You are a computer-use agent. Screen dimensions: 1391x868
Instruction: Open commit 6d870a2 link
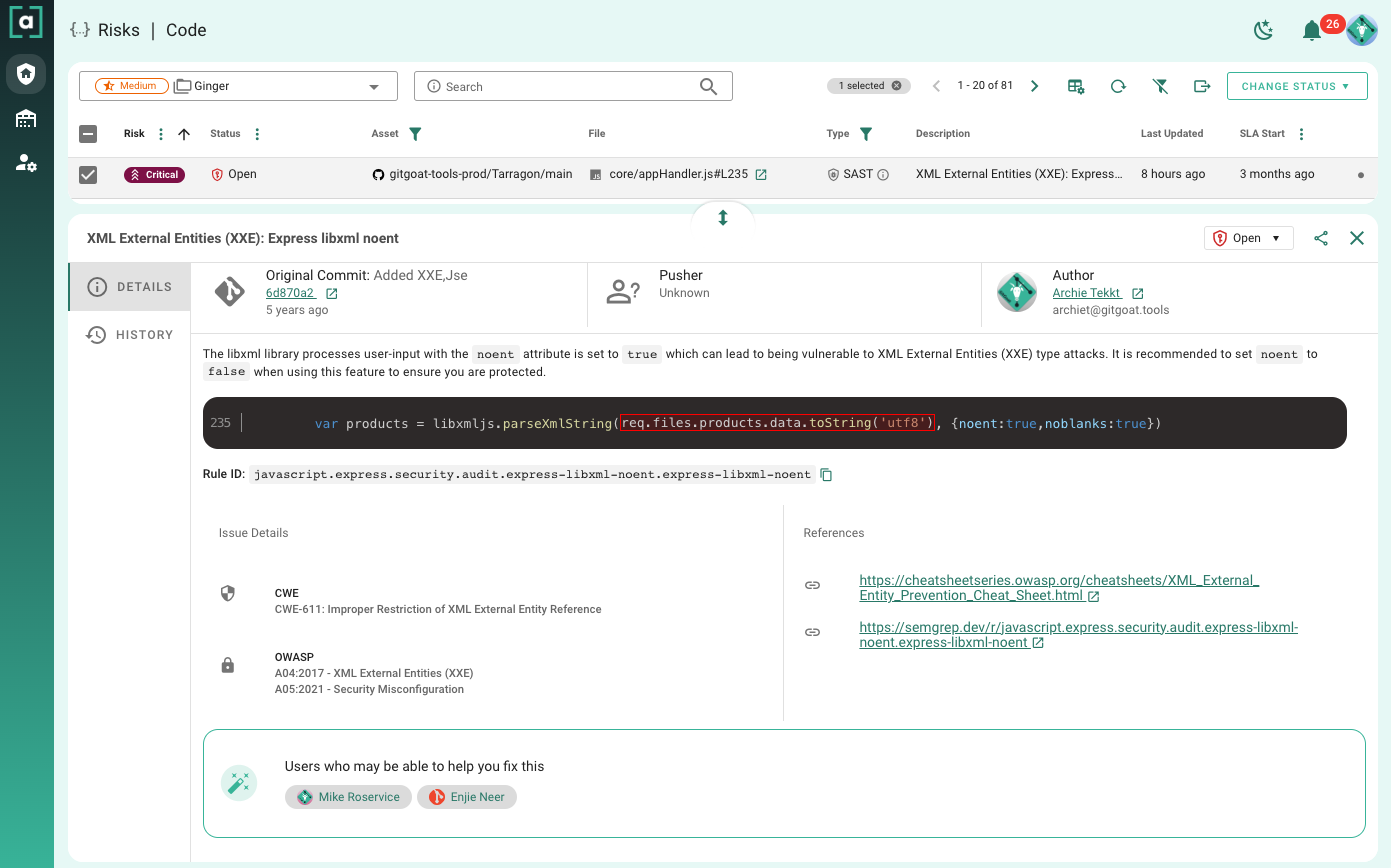pyautogui.click(x=290, y=293)
